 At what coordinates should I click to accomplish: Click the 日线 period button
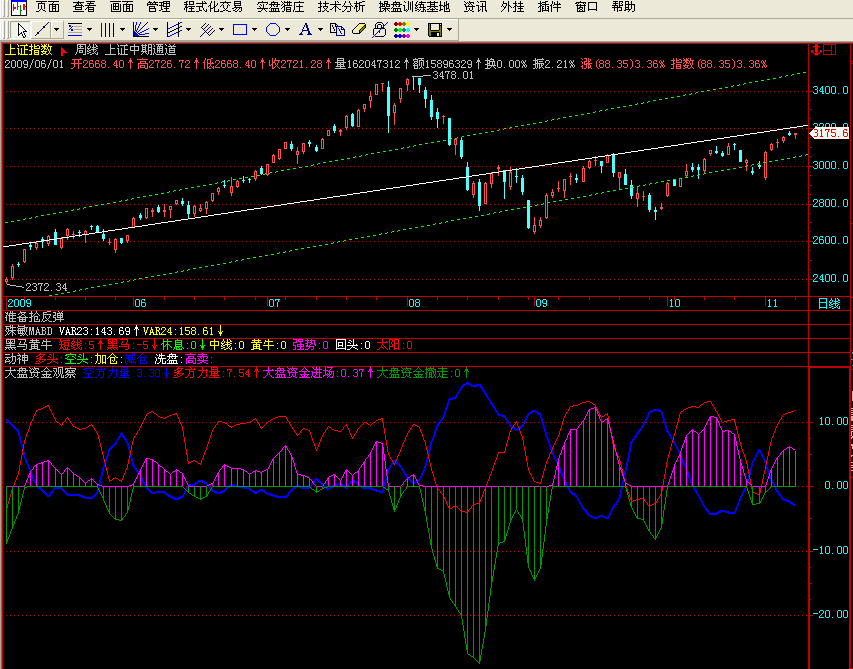point(829,303)
